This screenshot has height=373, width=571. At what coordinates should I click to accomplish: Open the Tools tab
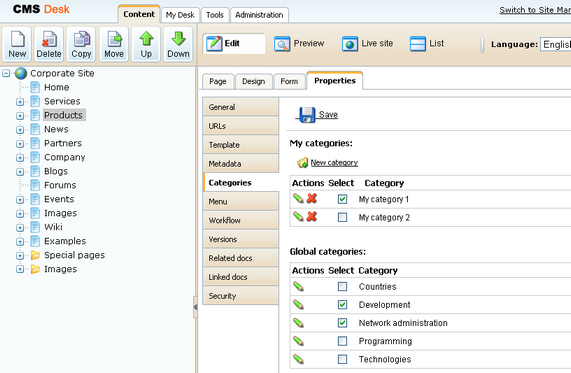215,15
